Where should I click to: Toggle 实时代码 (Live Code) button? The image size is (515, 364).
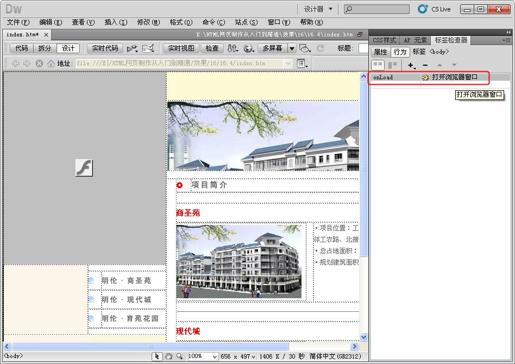tap(105, 48)
